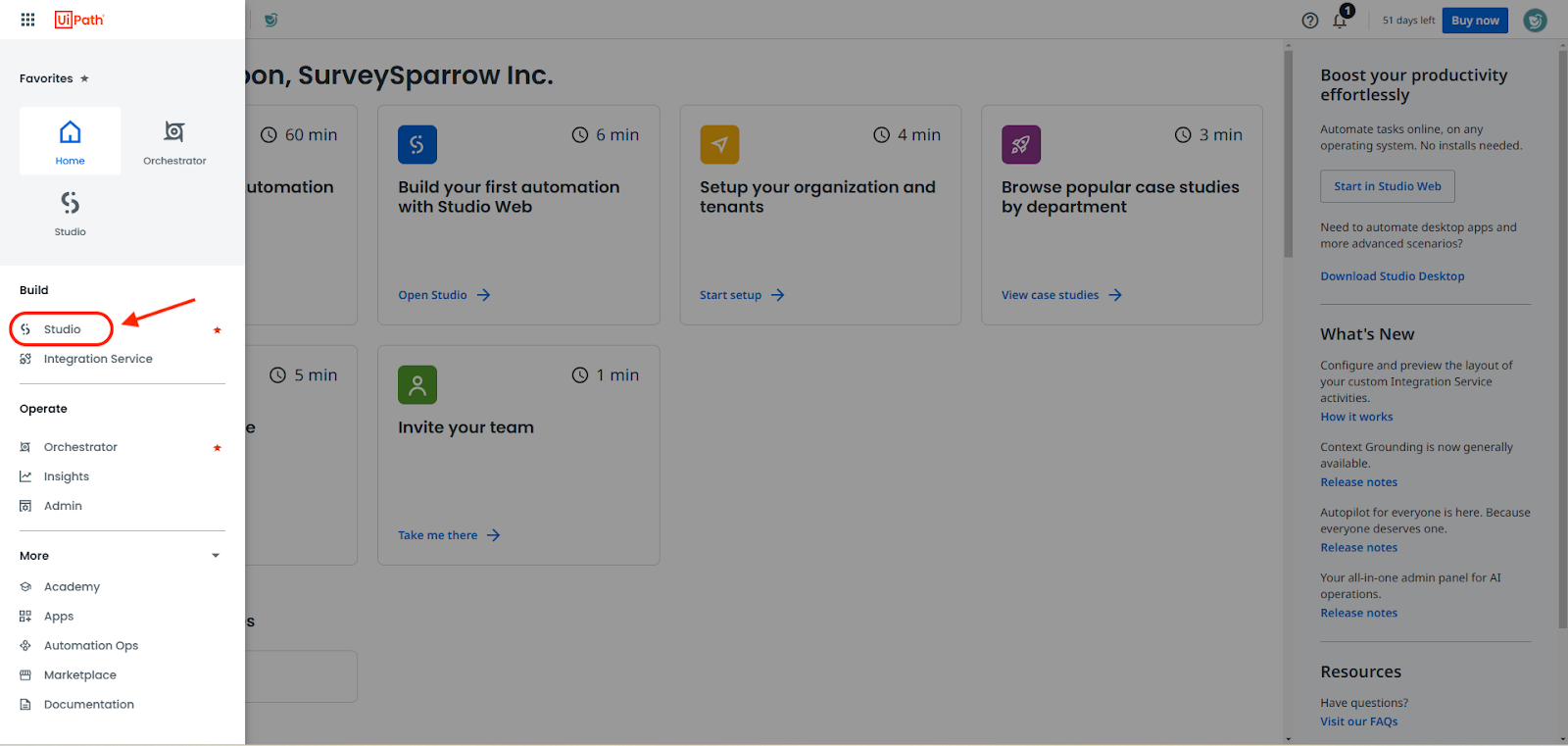Unfavorite Studio using its red star
The width and height of the screenshot is (1568, 746).
coord(218,330)
